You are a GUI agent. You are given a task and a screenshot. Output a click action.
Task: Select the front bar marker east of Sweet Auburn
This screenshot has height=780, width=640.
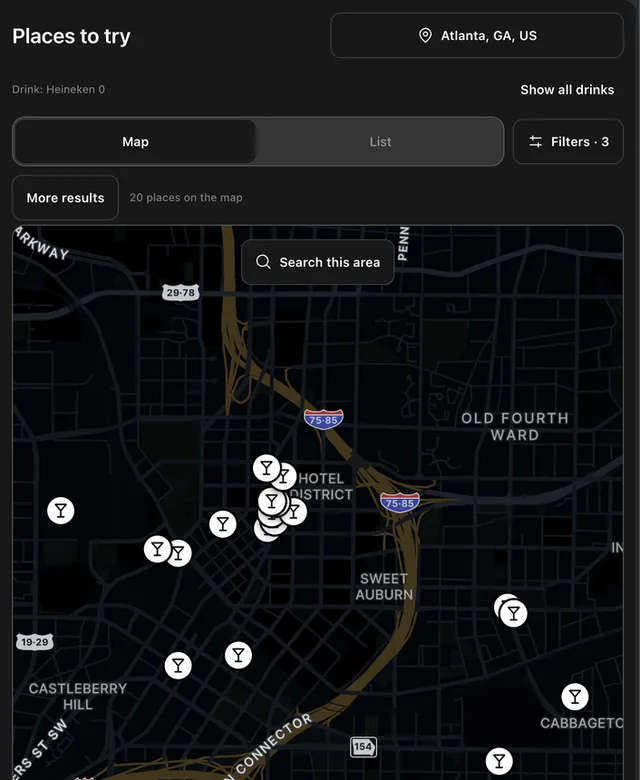coord(514,613)
